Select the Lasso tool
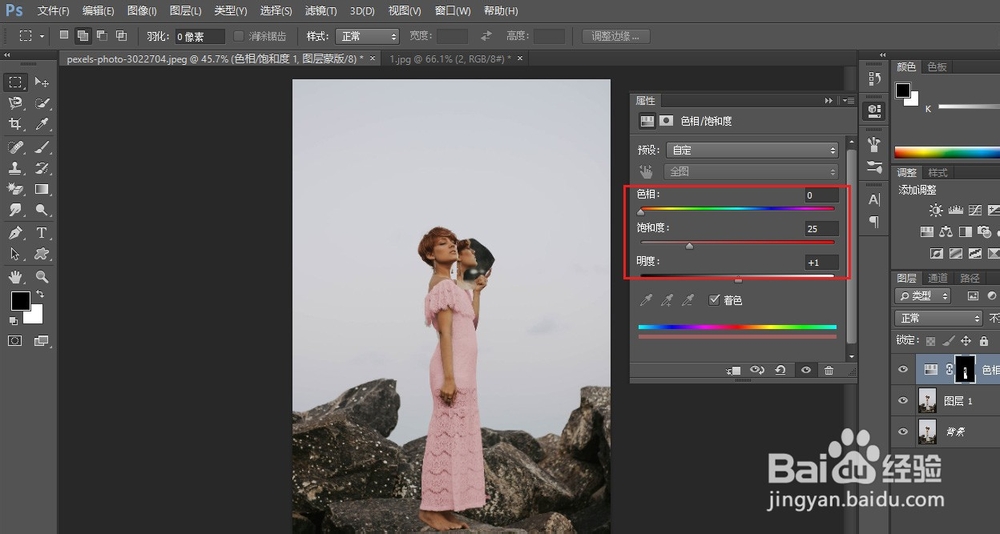This screenshot has width=1000, height=534. [15, 103]
